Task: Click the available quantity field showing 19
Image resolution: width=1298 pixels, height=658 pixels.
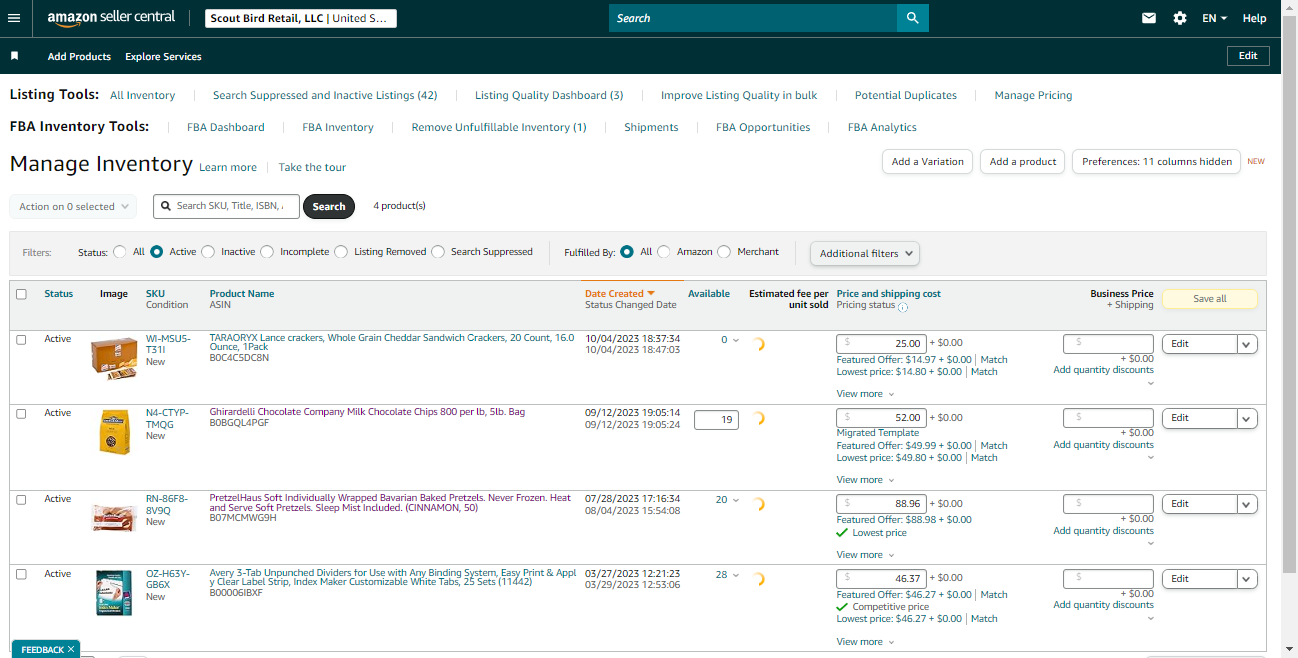Action: click(716, 421)
